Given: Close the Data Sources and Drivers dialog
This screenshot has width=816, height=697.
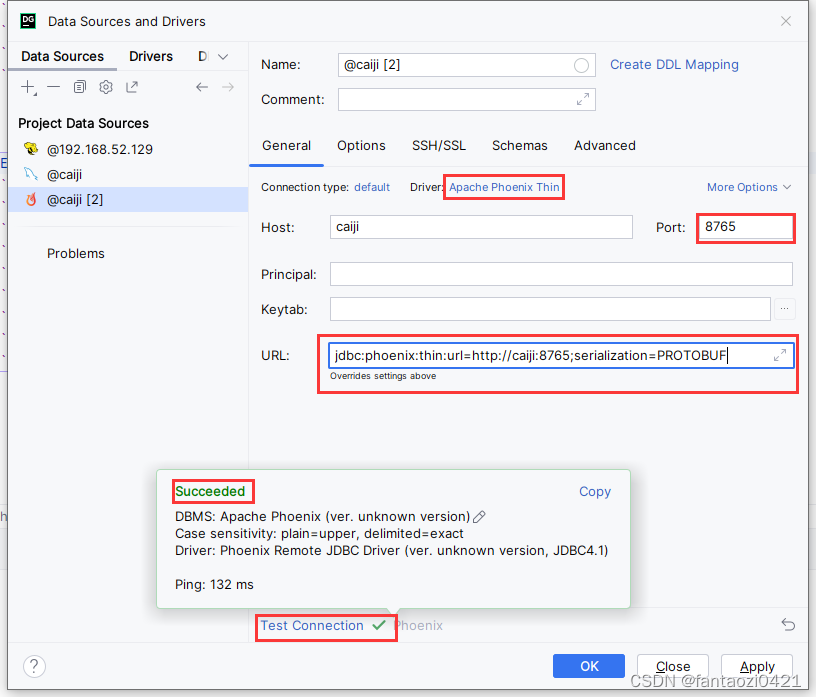Looking at the screenshot, I should (x=786, y=21).
